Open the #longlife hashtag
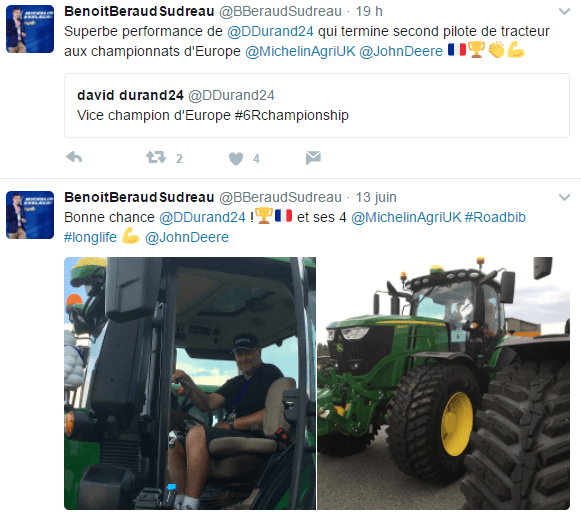The image size is (581, 519). click(90, 237)
